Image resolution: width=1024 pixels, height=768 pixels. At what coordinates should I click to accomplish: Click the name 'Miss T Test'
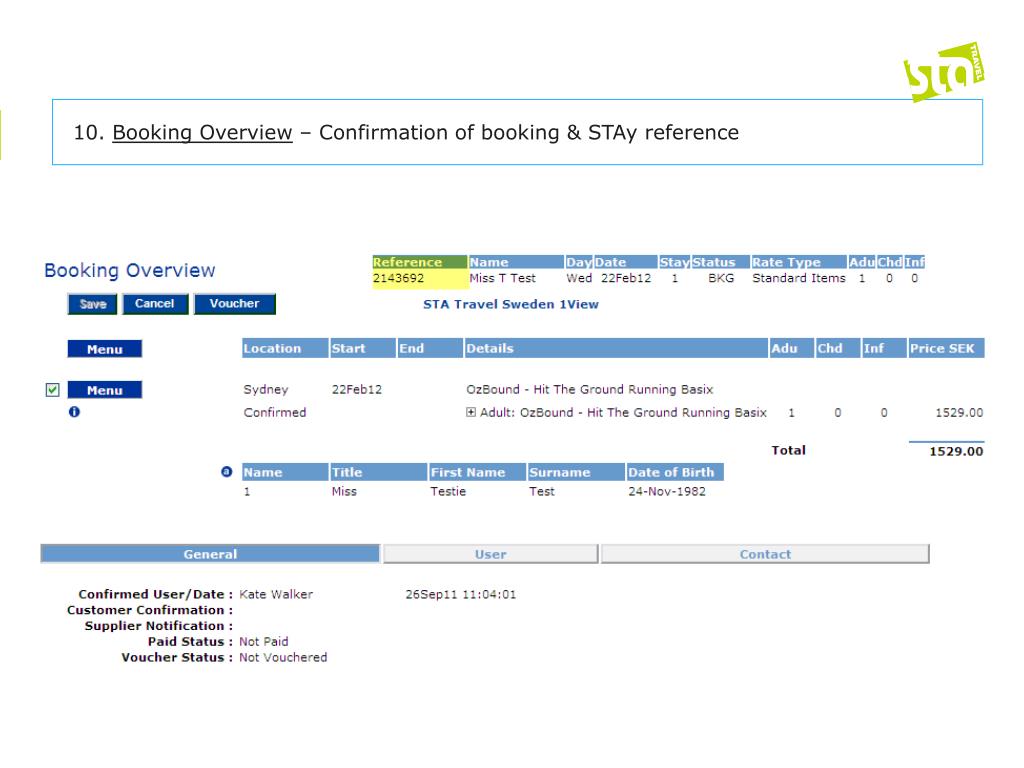coord(502,278)
